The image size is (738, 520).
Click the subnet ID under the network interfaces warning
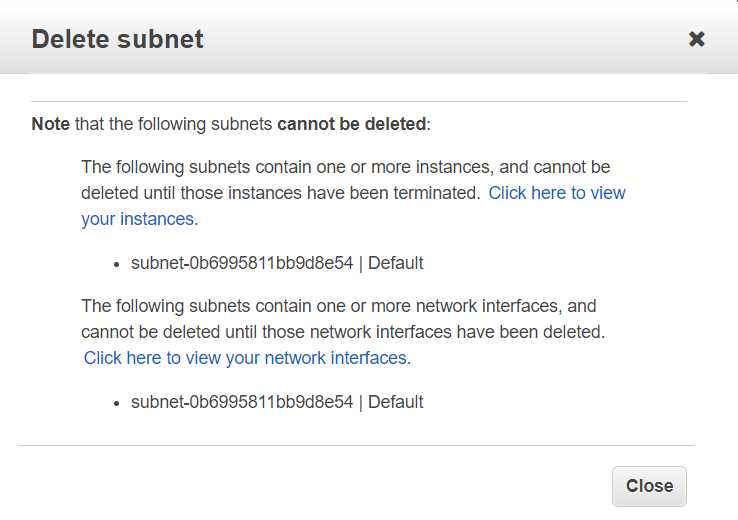click(x=242, y=402)
